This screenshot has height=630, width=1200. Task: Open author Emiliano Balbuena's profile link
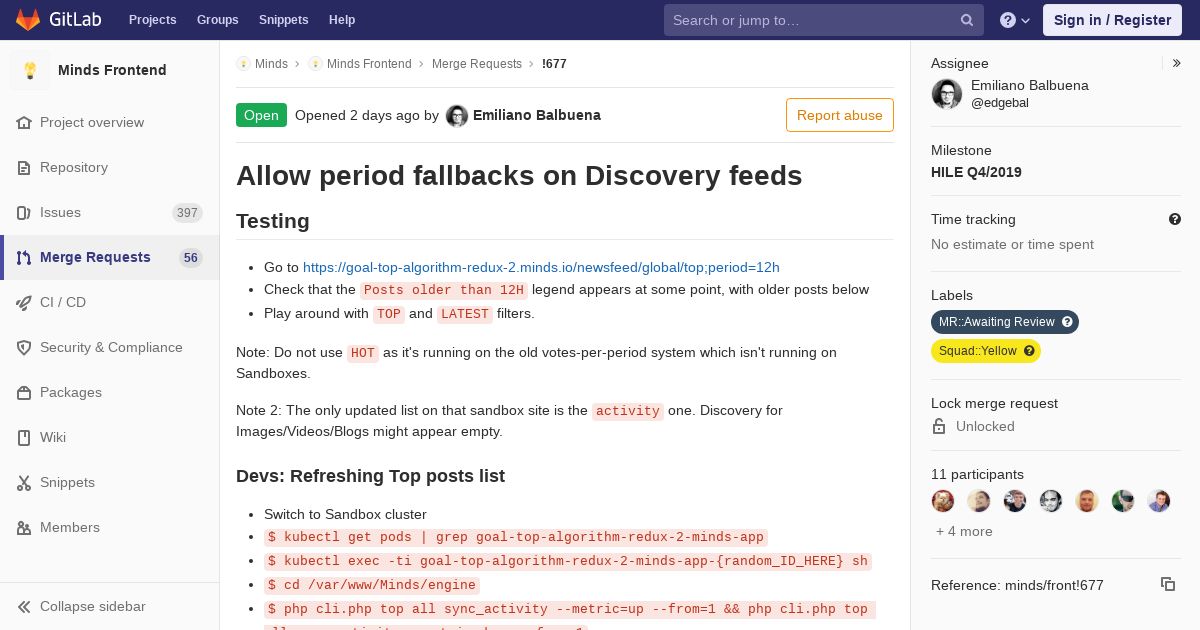[537, 115]
